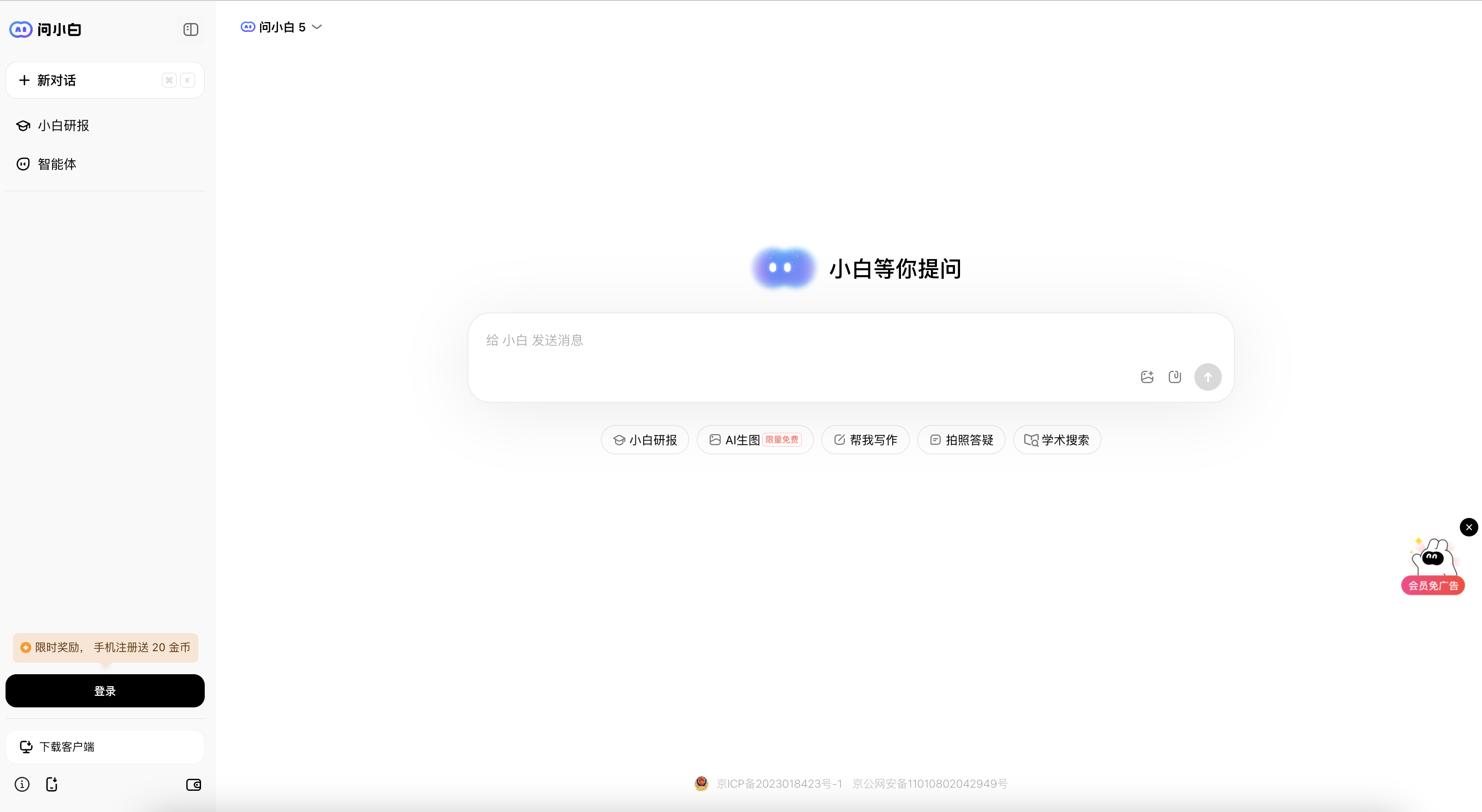
Task: Click the mobile app download icon
Action: 52,784
